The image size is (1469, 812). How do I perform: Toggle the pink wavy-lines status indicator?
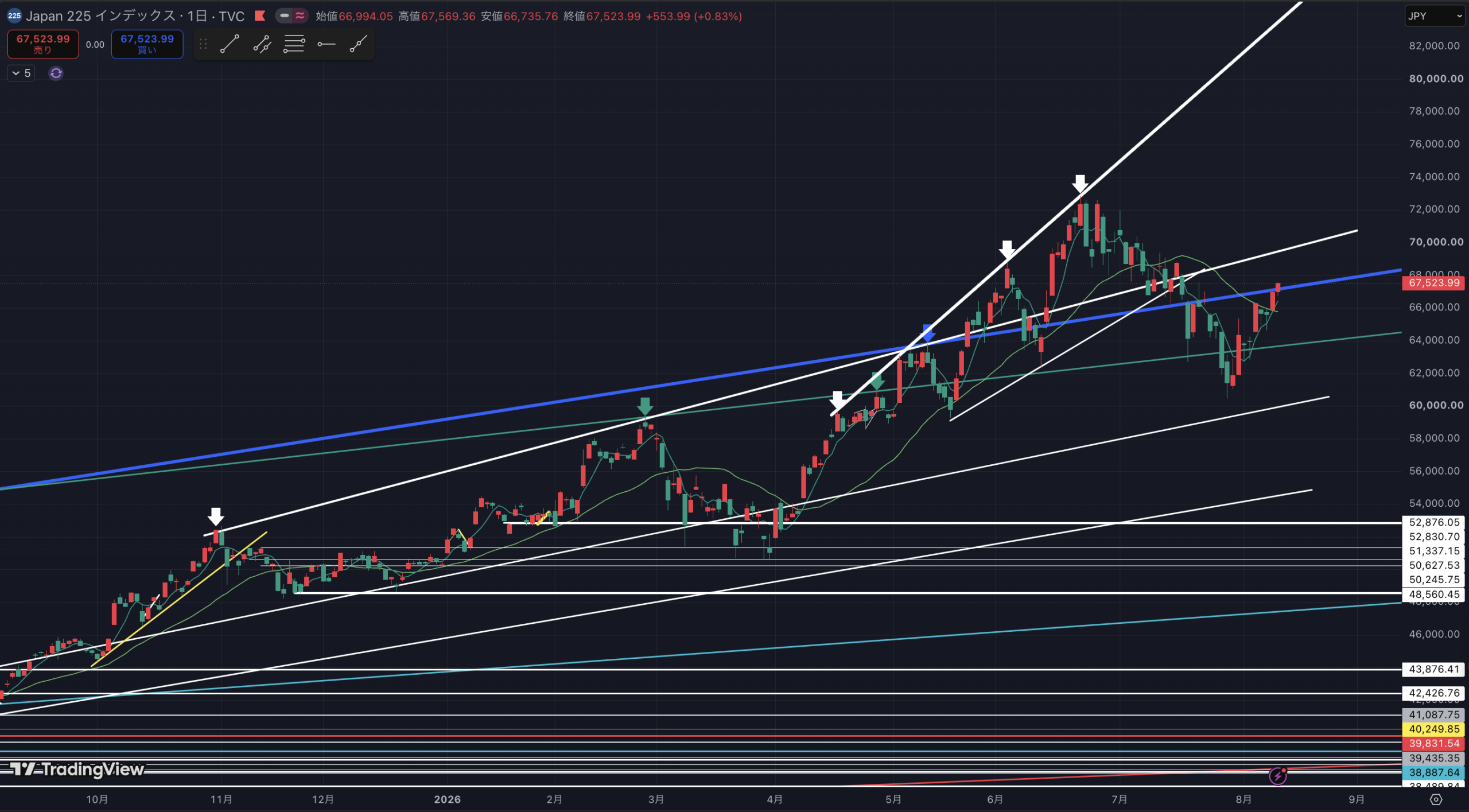tap(300, 16)
